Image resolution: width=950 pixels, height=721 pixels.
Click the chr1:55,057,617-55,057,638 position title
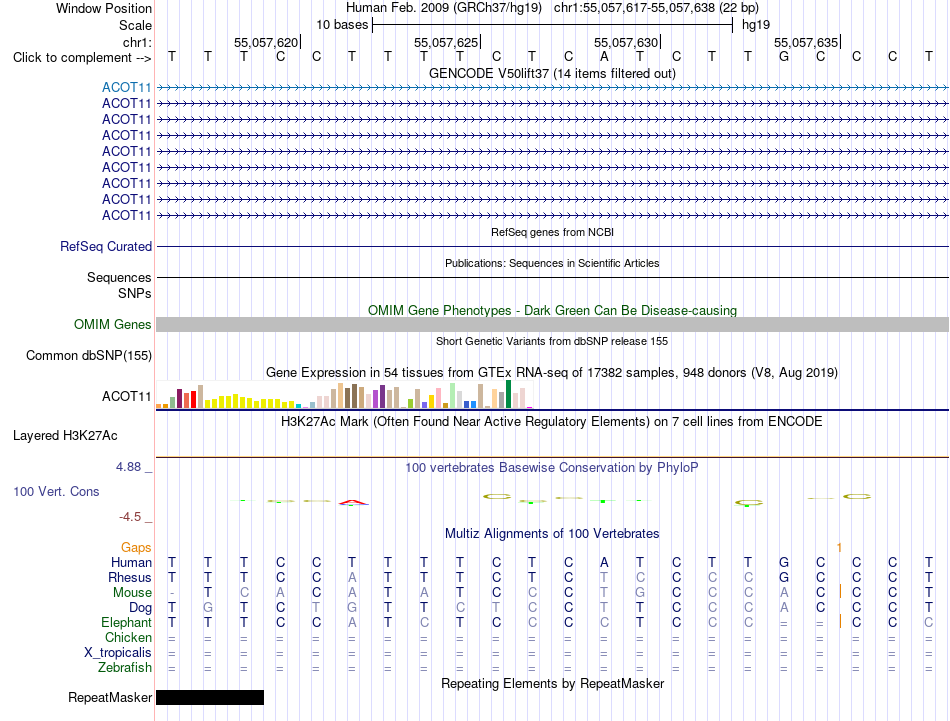point(656,8)
